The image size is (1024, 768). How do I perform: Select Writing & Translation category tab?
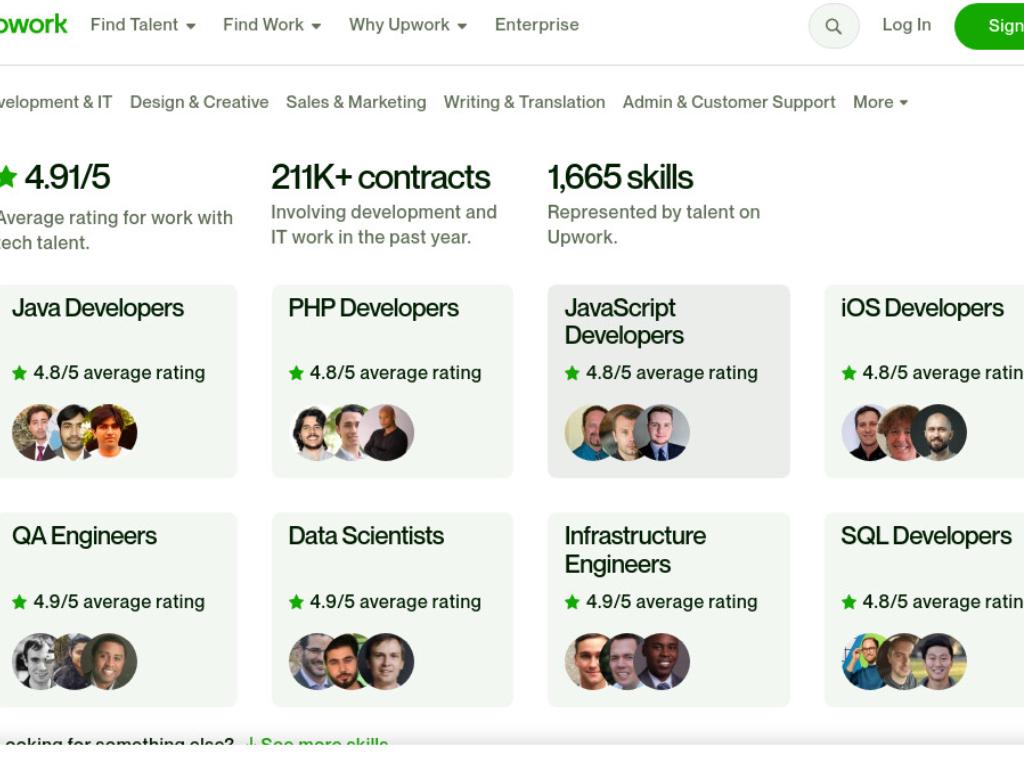coord(524,102)
